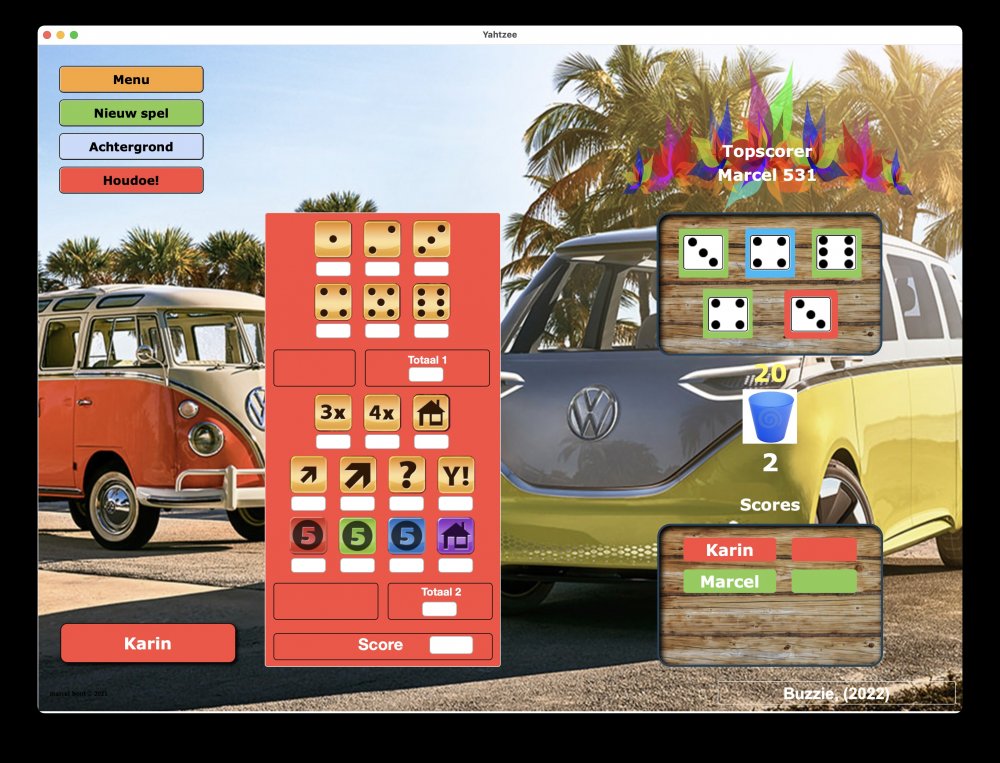
Task: Select the golden fives die category
Action: point(382,302)
